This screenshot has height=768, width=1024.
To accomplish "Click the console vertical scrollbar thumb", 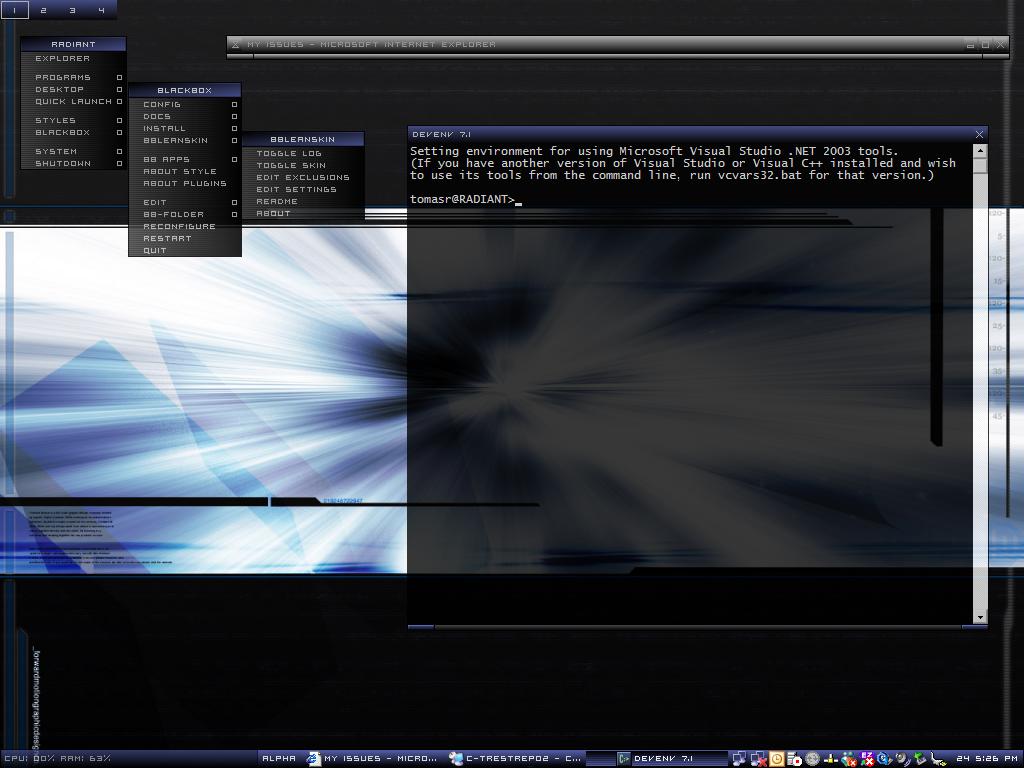I will point(980,165).
